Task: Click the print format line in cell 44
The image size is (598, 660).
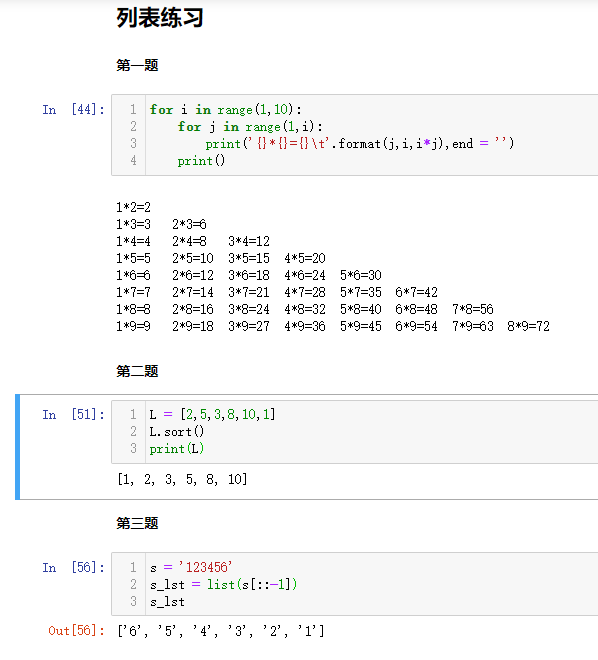Action: click(360, 144)
